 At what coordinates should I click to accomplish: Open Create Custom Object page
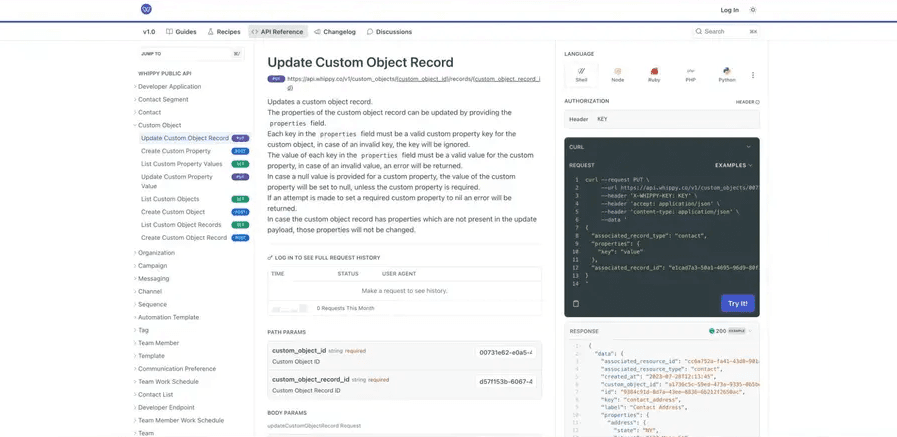(x=195, y=212)
